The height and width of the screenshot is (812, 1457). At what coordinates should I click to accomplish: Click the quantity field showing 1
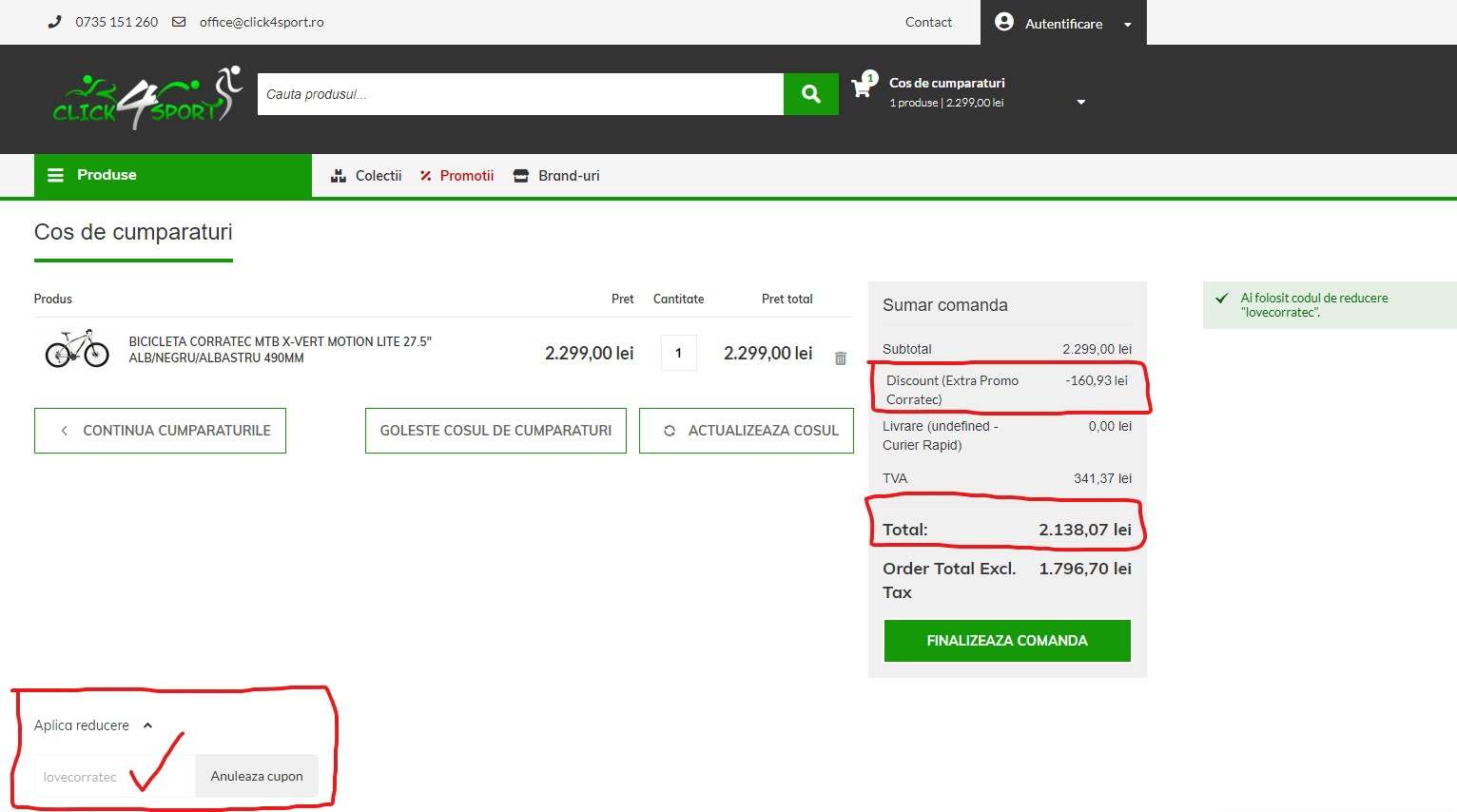point(678,353)
